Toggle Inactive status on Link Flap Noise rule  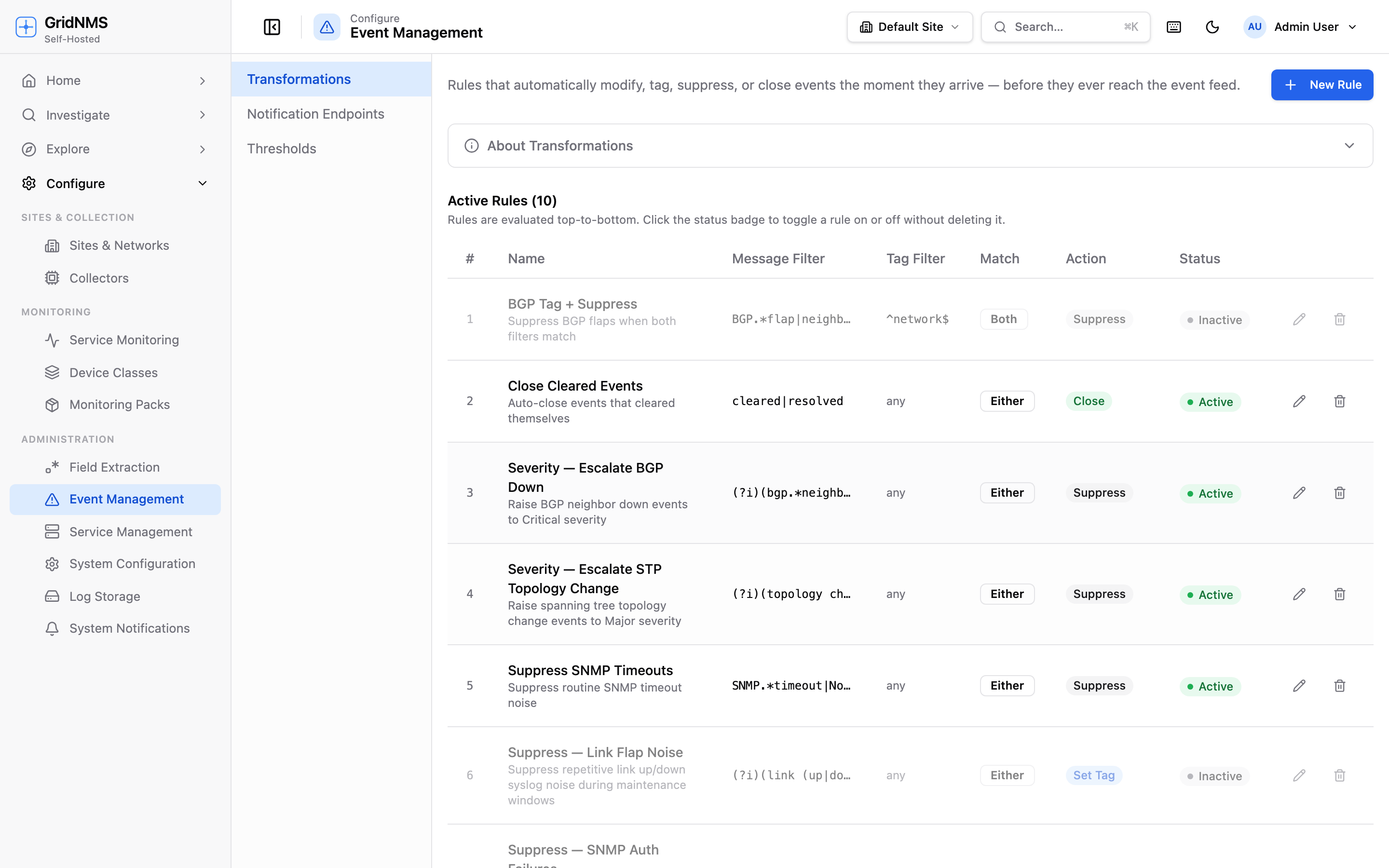1214,776
